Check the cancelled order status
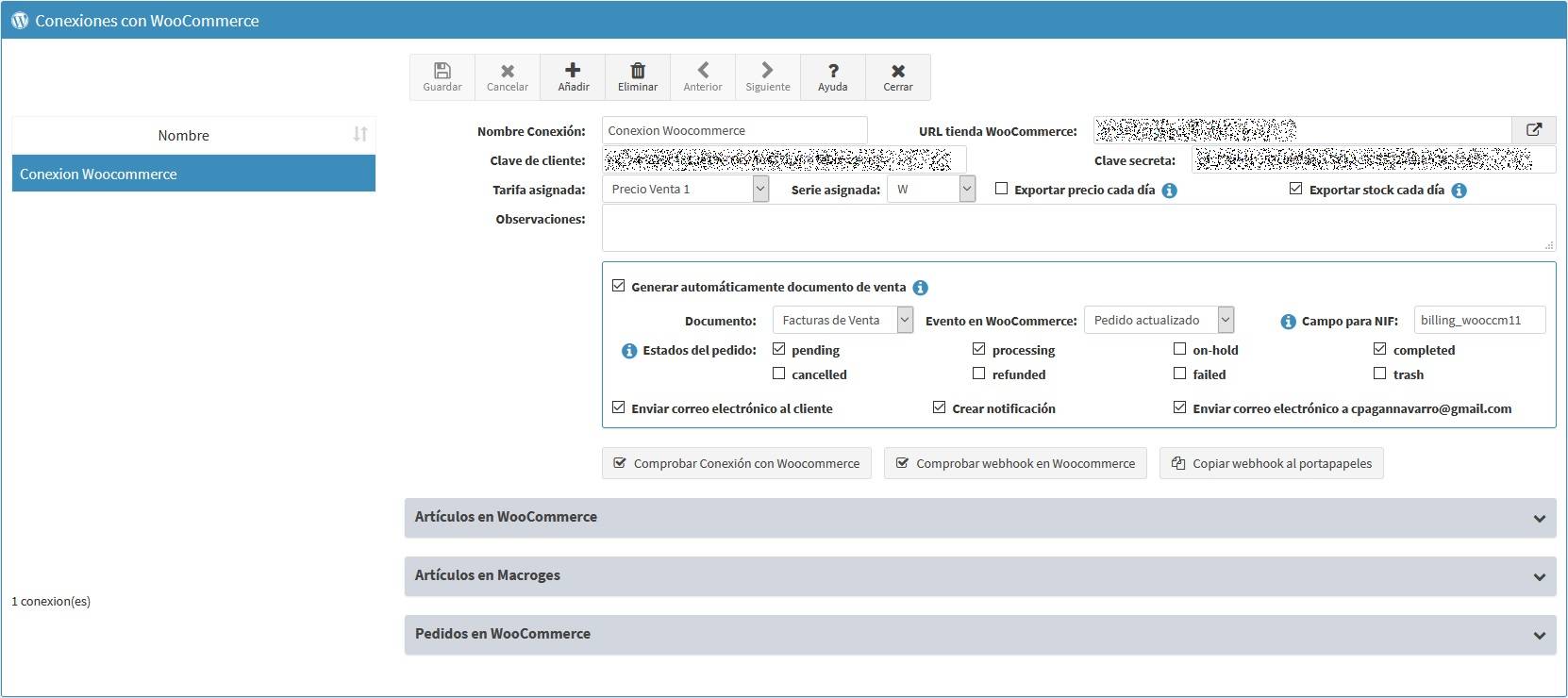 [x=779, y=374]
